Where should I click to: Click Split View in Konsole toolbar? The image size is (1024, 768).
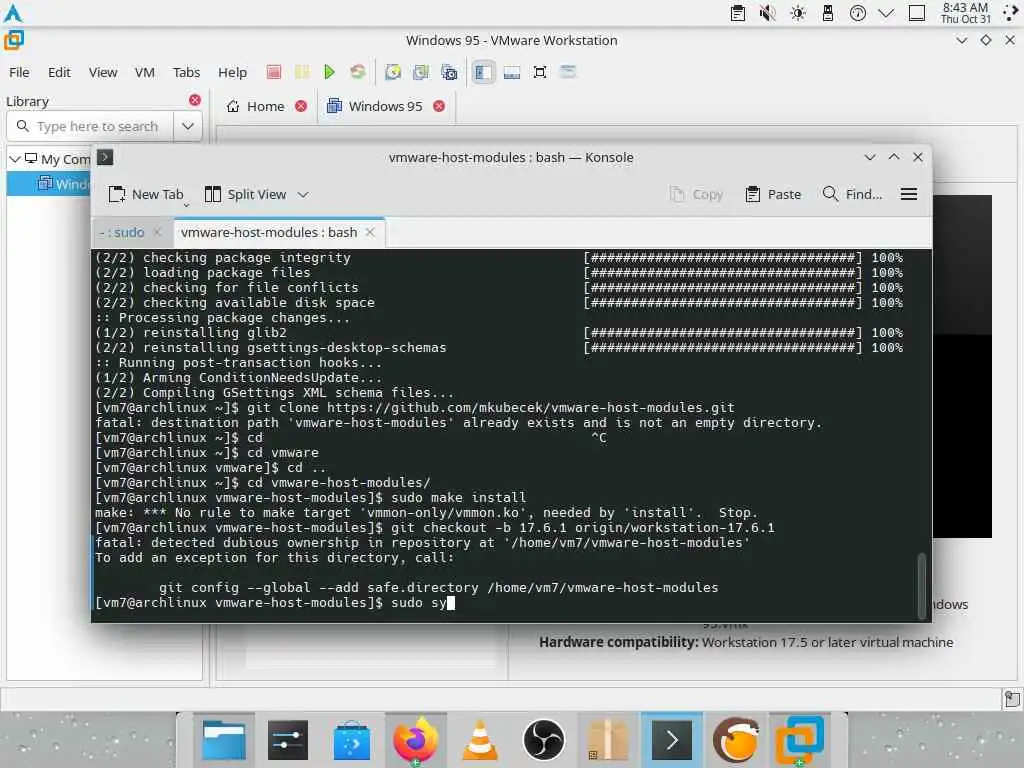coord(246,195)
